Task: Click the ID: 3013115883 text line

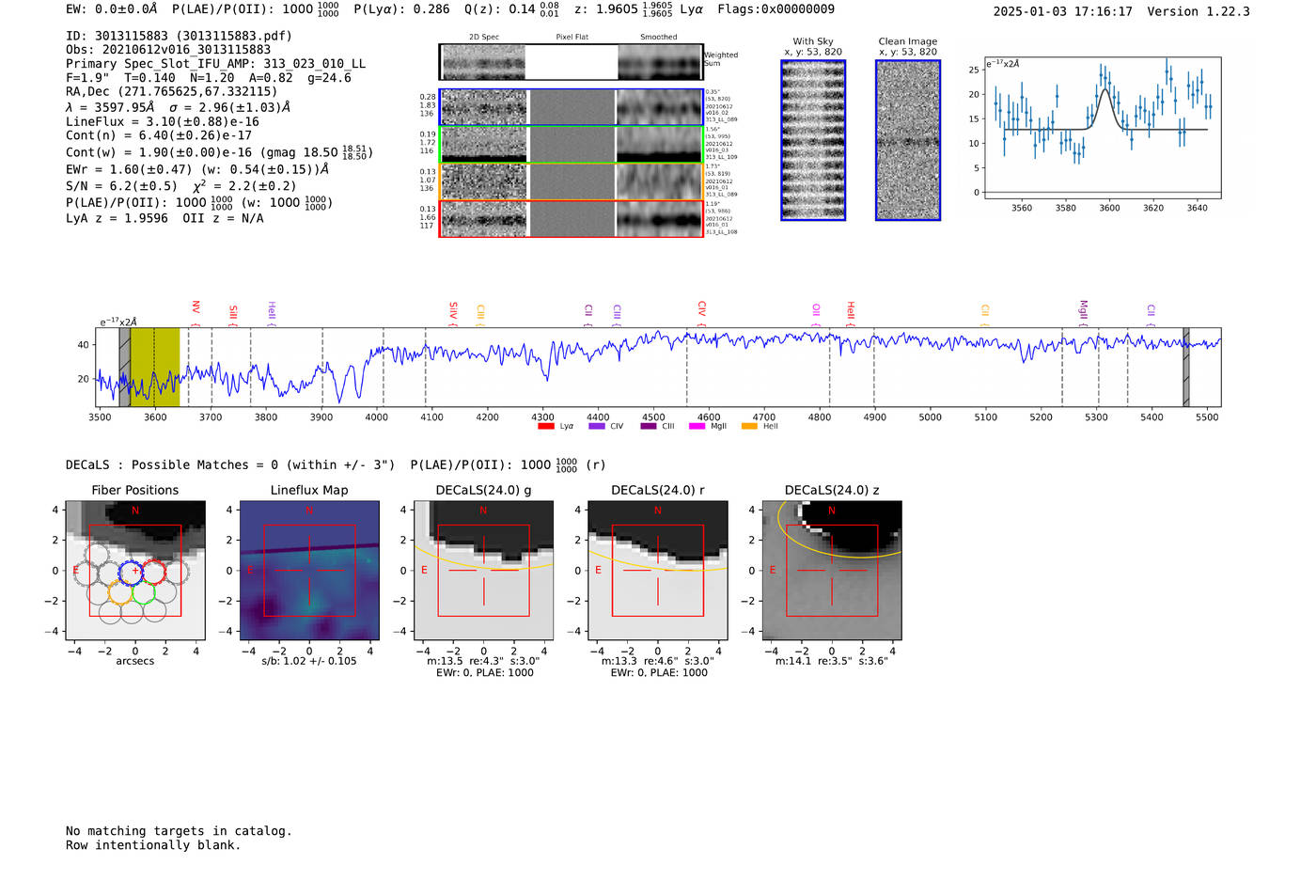Action: coord(179,36)
